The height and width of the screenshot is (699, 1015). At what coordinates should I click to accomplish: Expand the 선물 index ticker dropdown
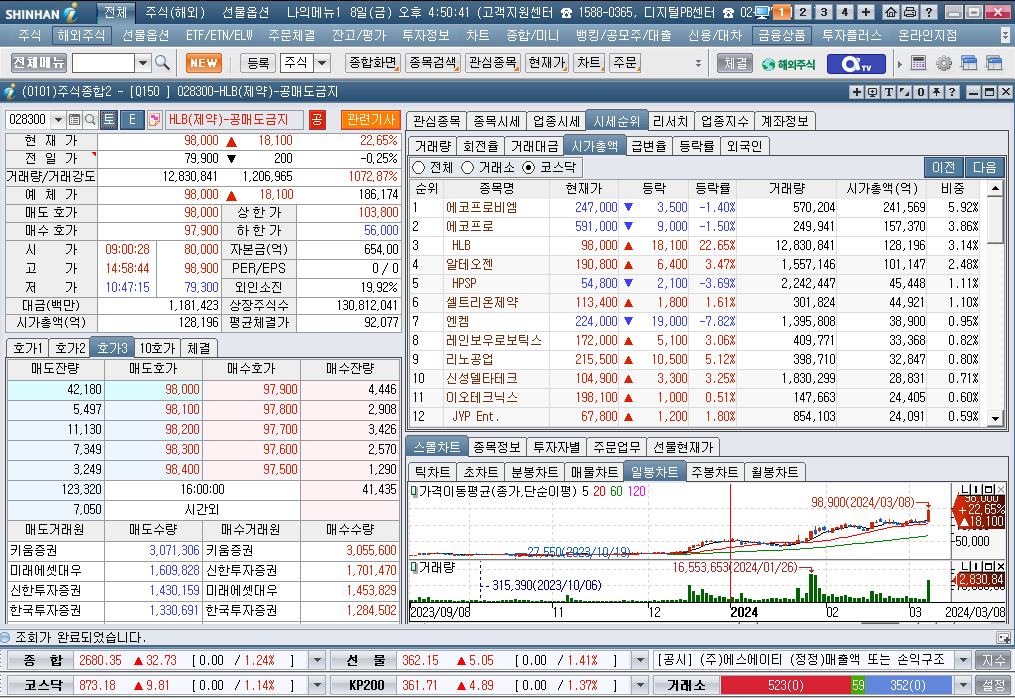click(640, 661)
